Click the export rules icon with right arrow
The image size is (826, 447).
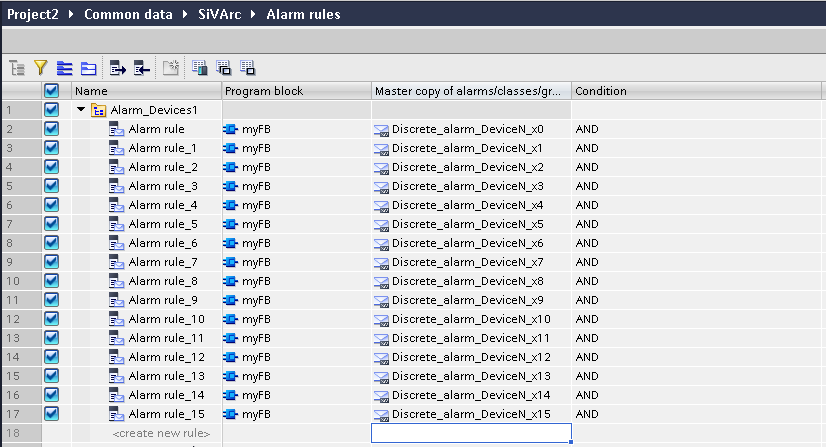click(117, 68)
